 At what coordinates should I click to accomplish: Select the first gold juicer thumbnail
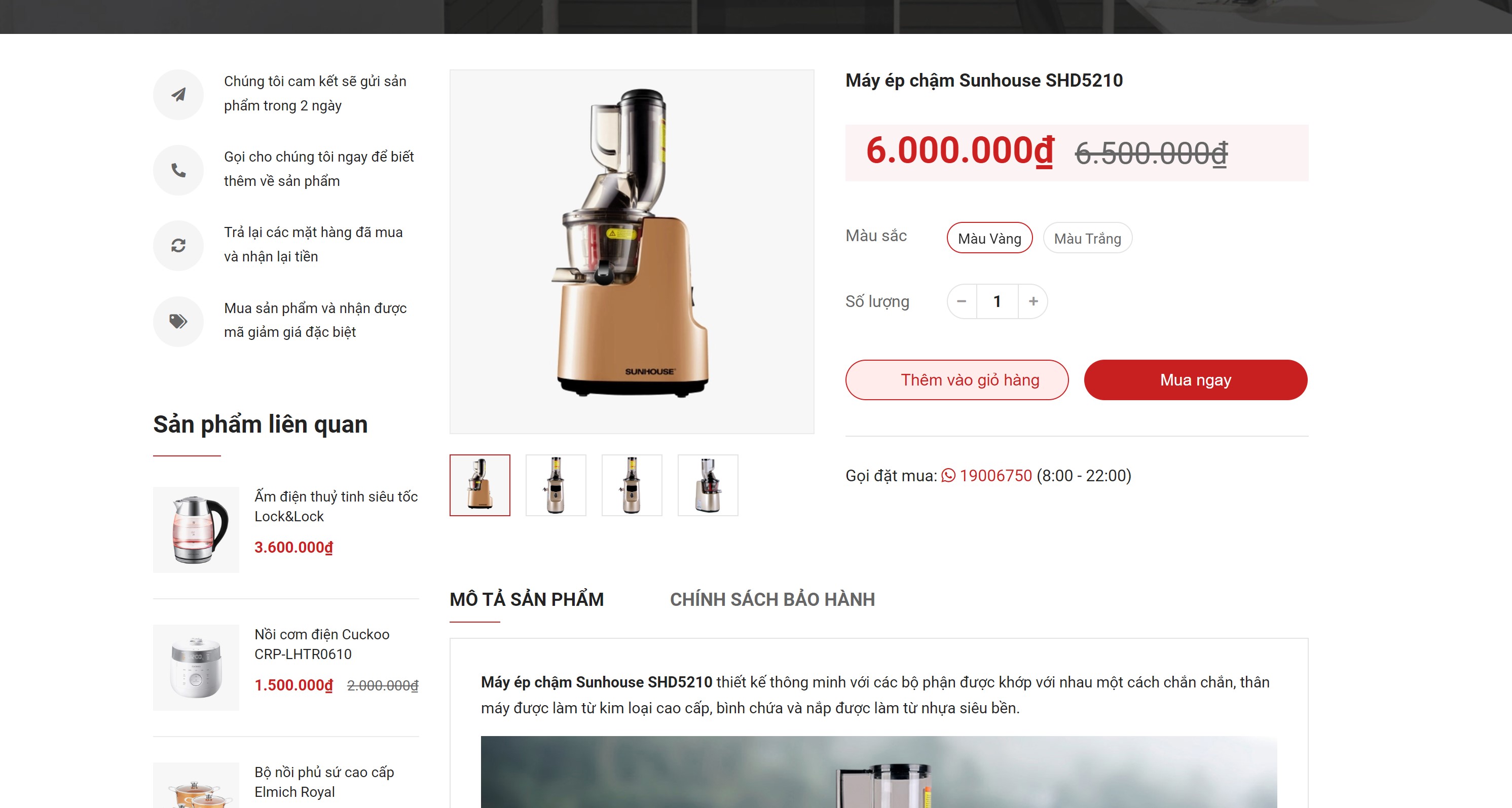pyautogui.click(x=480, y=485)
